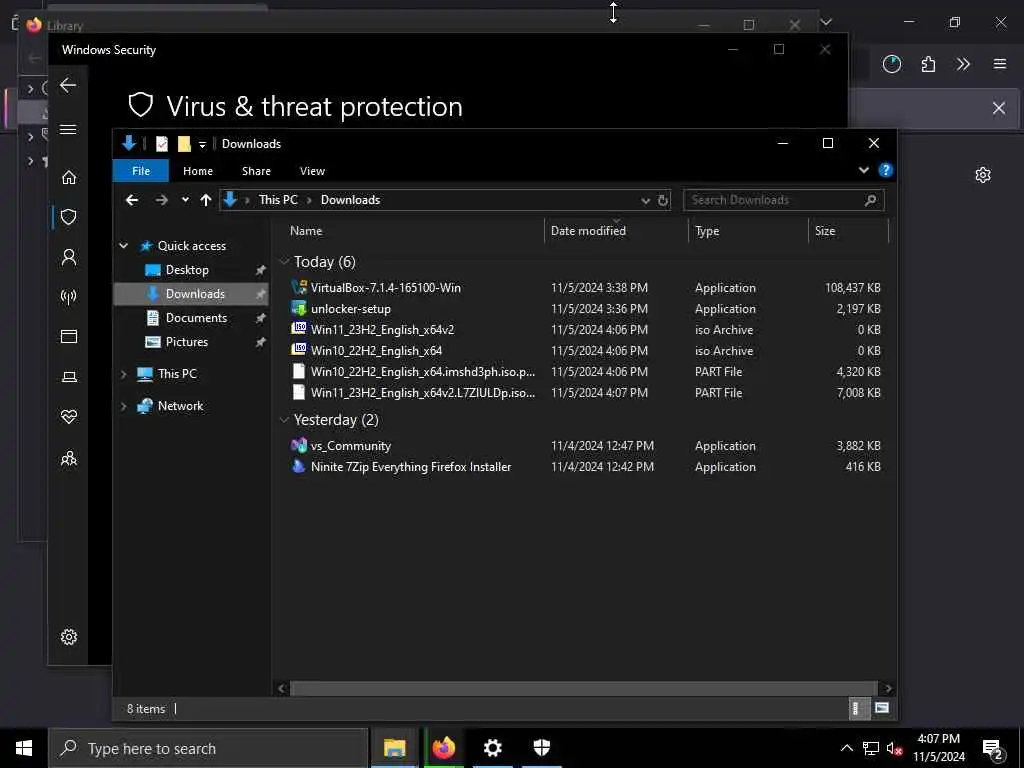Click This PC in address bar
The image size is (1024, 768).
(x=278, y=200)
